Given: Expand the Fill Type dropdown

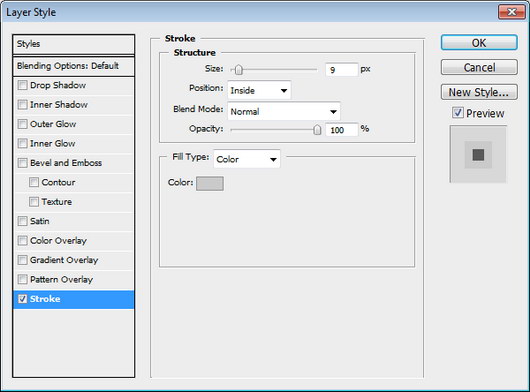Looking at the screenshot, I should (247, 159).
